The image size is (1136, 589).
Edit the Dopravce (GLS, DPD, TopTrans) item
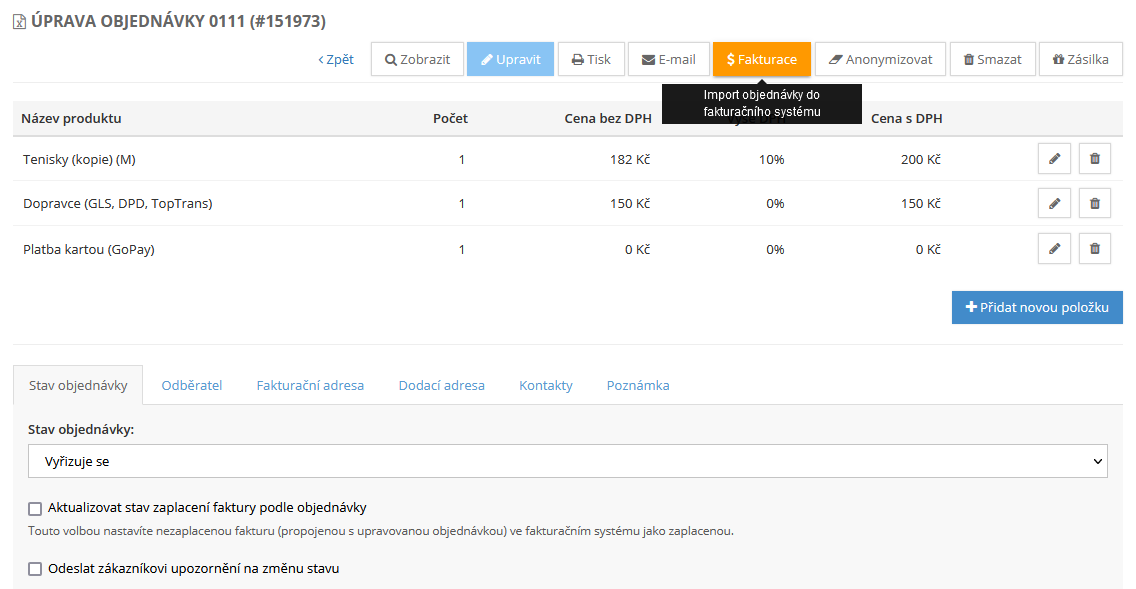[x=1054, y=204]
